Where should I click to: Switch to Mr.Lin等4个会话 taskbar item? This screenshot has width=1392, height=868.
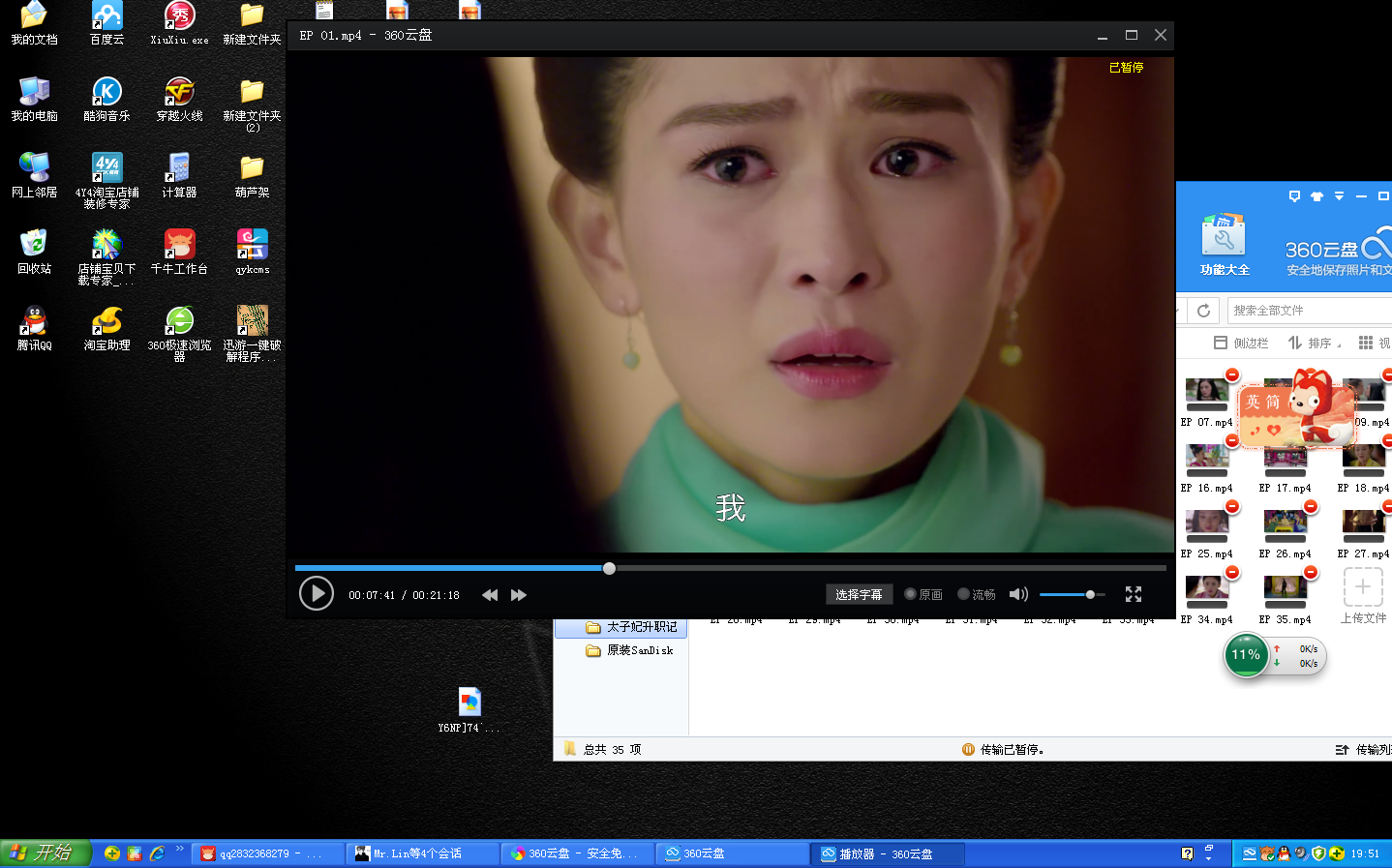click(423, 853)
